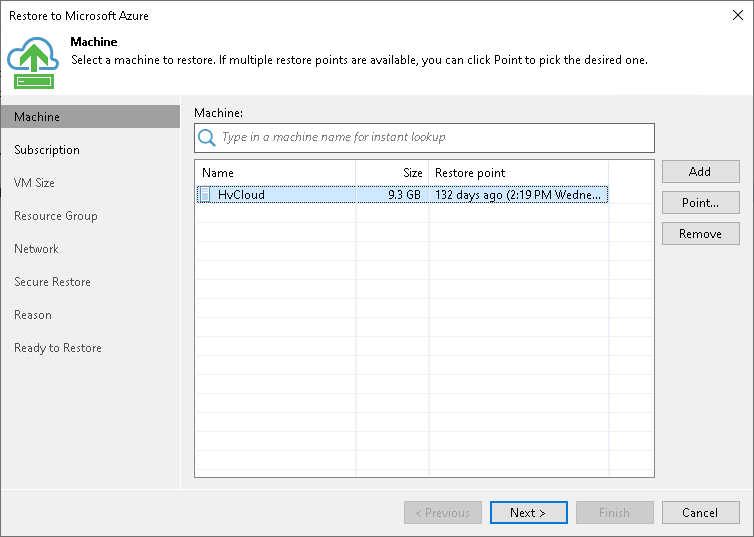Proceed with the Next button

click(528, 513)
